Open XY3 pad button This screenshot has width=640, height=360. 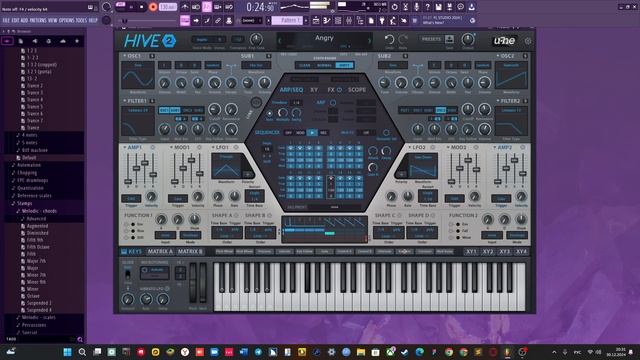click(x=504, y=252)
